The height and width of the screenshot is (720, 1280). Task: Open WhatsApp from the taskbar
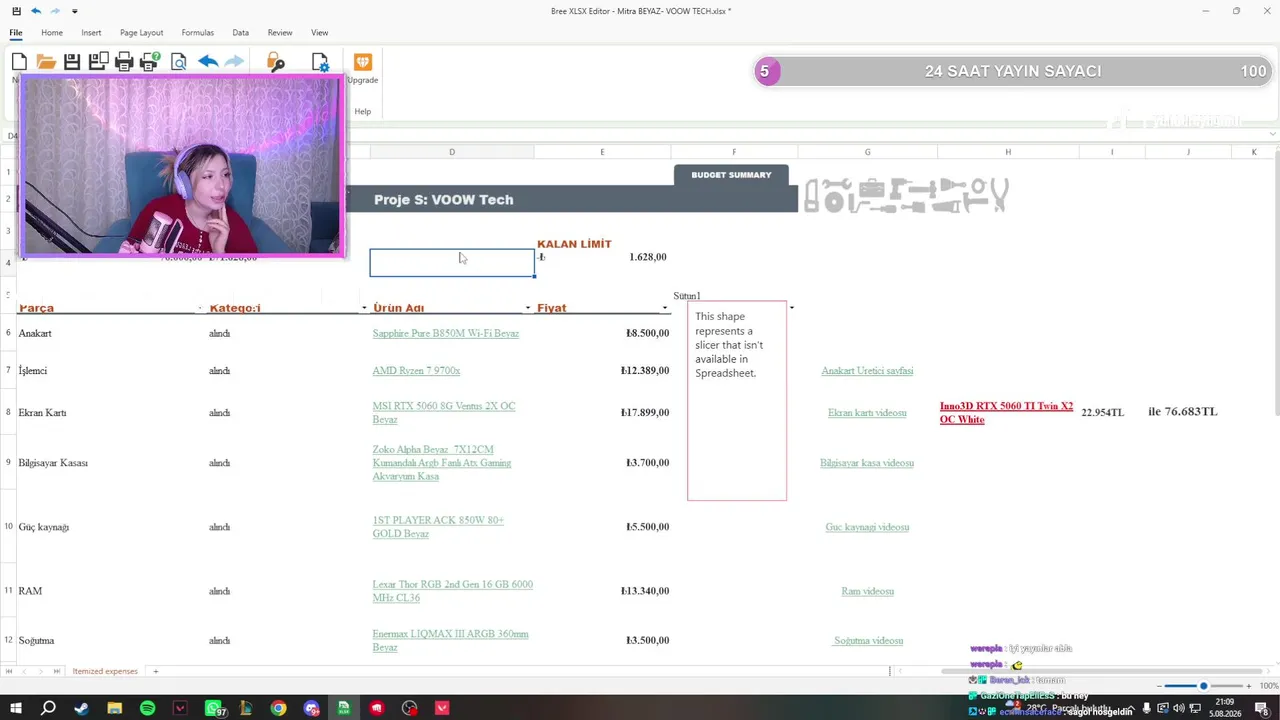click(213, 708)
